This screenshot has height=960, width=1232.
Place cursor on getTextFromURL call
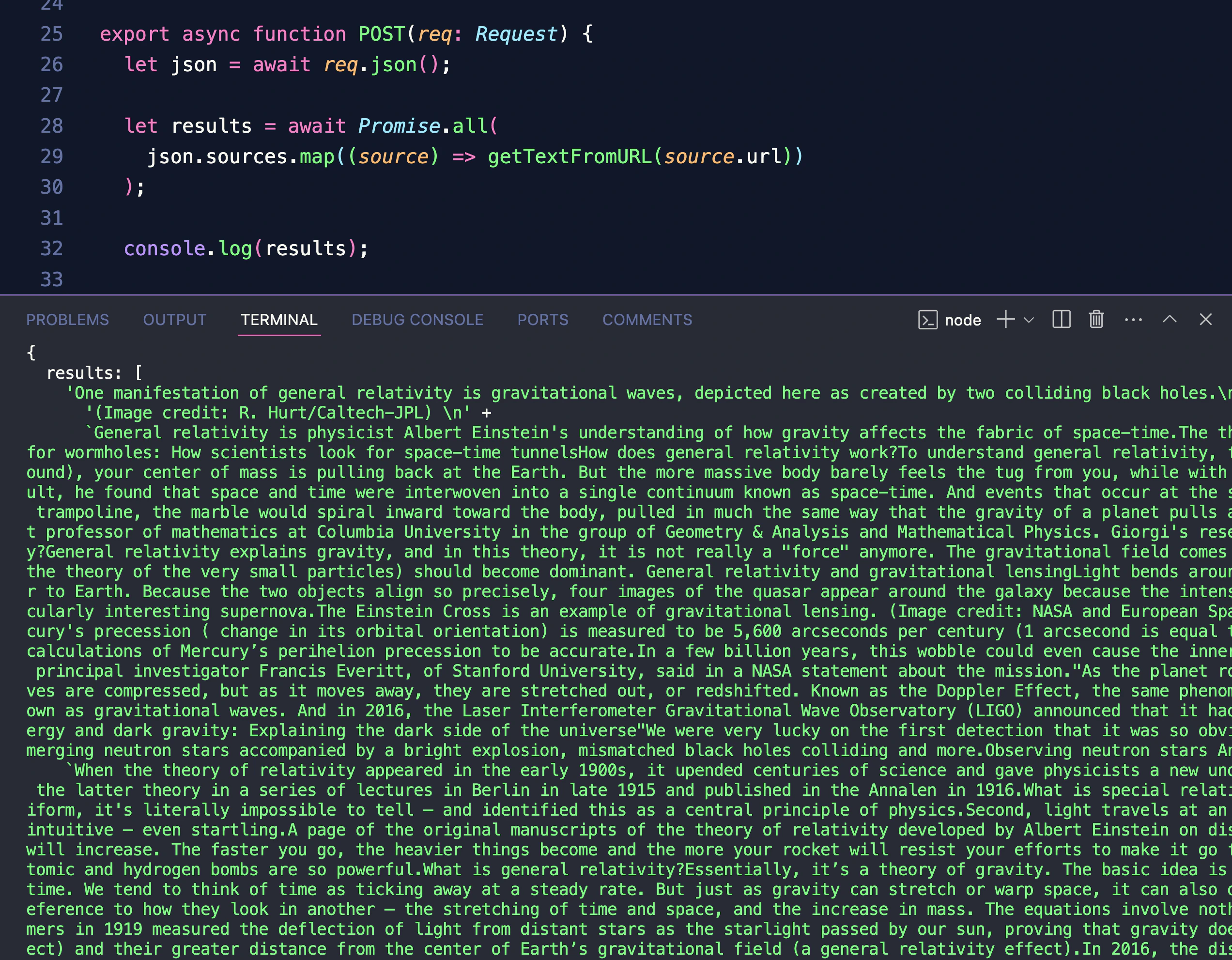(569, 157)
